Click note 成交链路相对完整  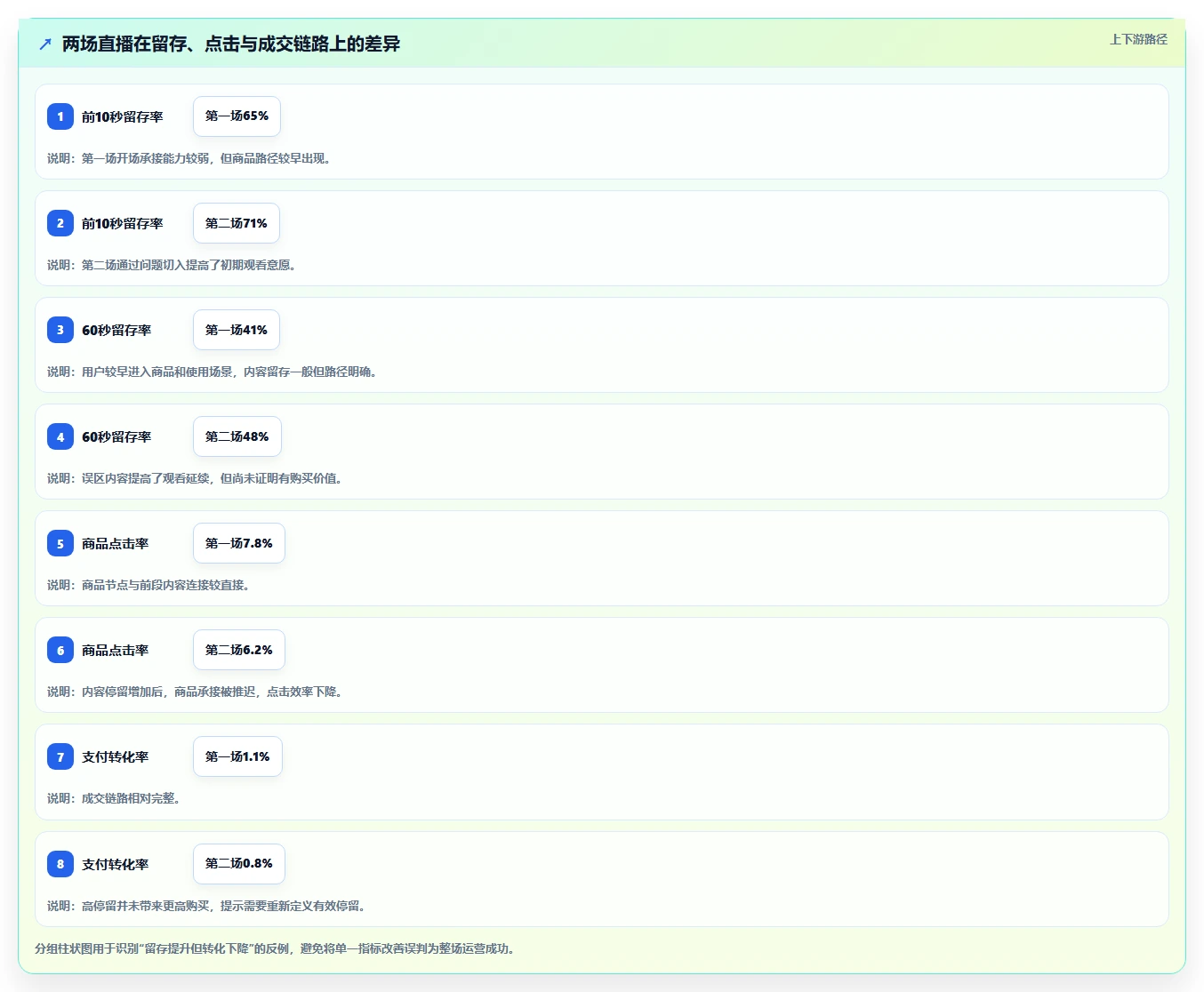pyautogui.click(x=116, y=798)
